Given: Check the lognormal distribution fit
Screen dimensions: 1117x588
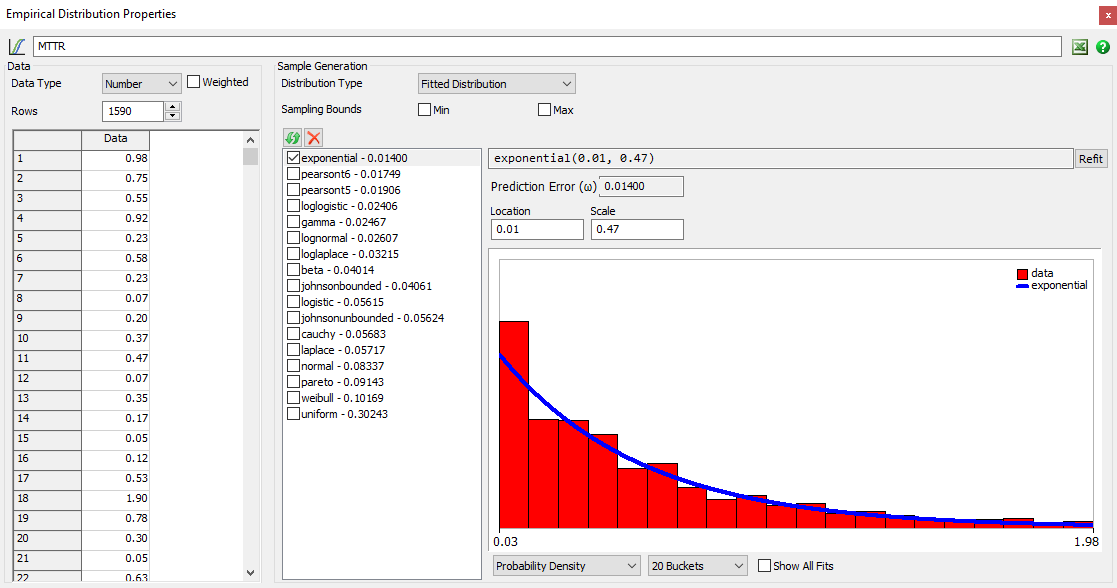Looking at the screenshot, I should pyautogui.click(x=293, y=238).
